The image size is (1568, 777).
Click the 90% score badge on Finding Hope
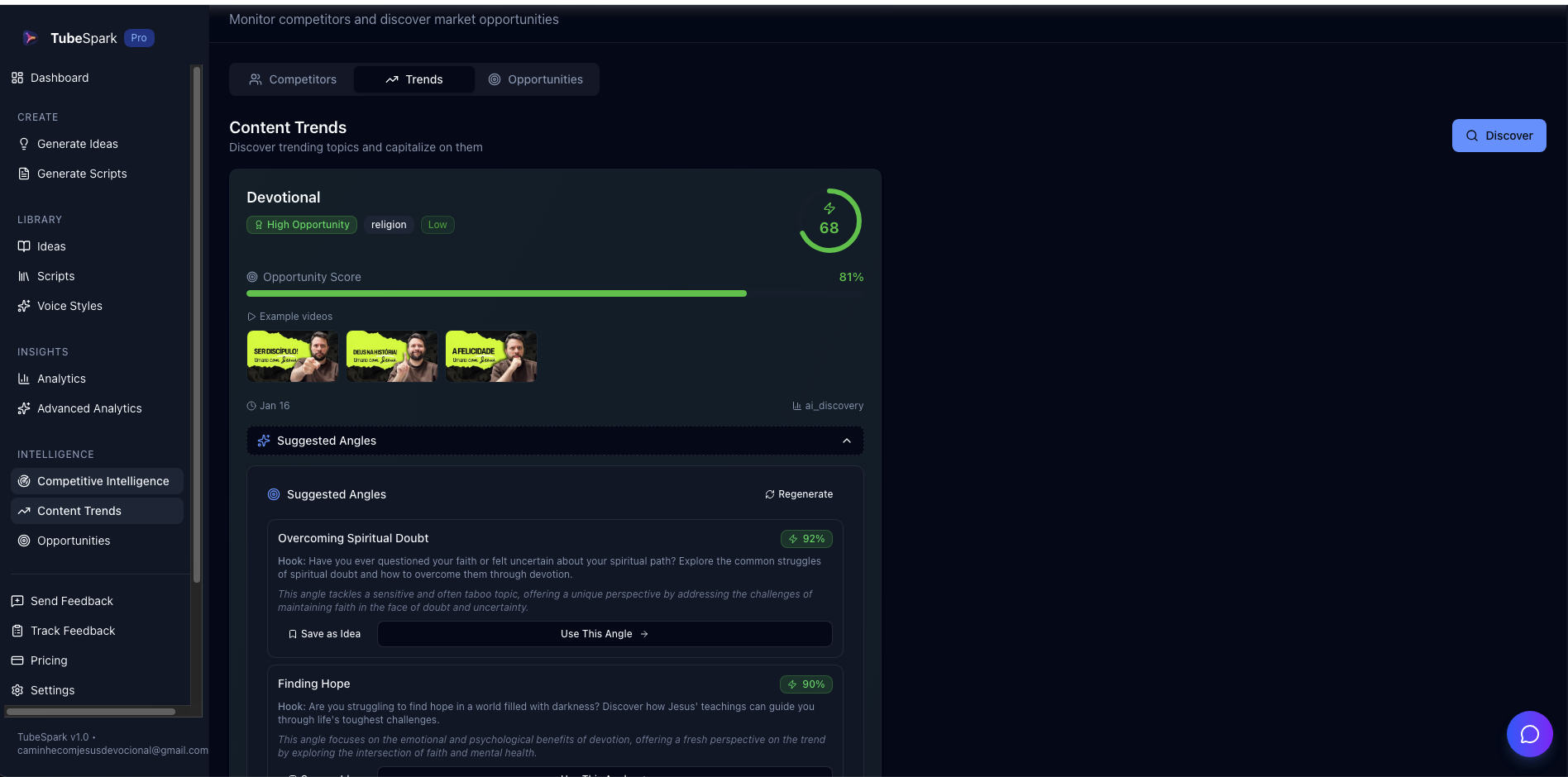point(806,684)
